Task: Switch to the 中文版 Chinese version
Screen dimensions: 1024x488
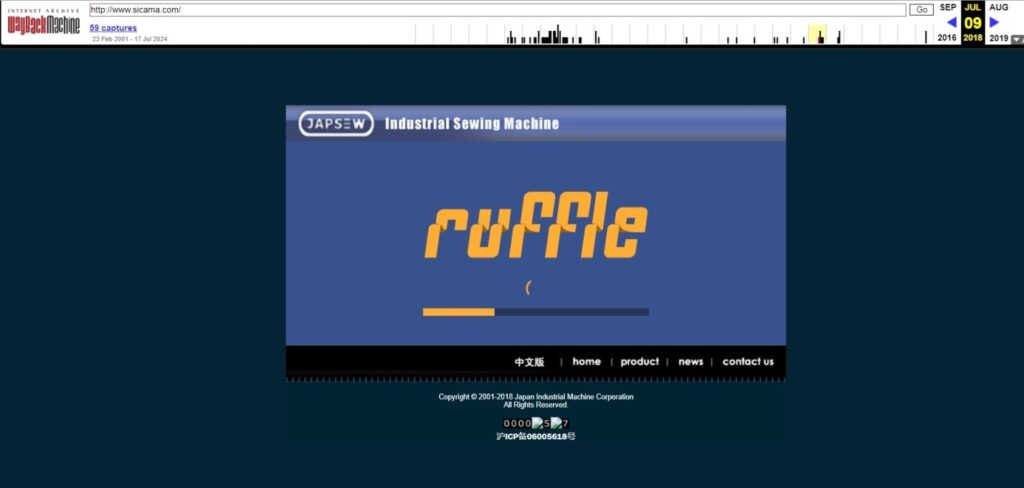Action: 529,362
